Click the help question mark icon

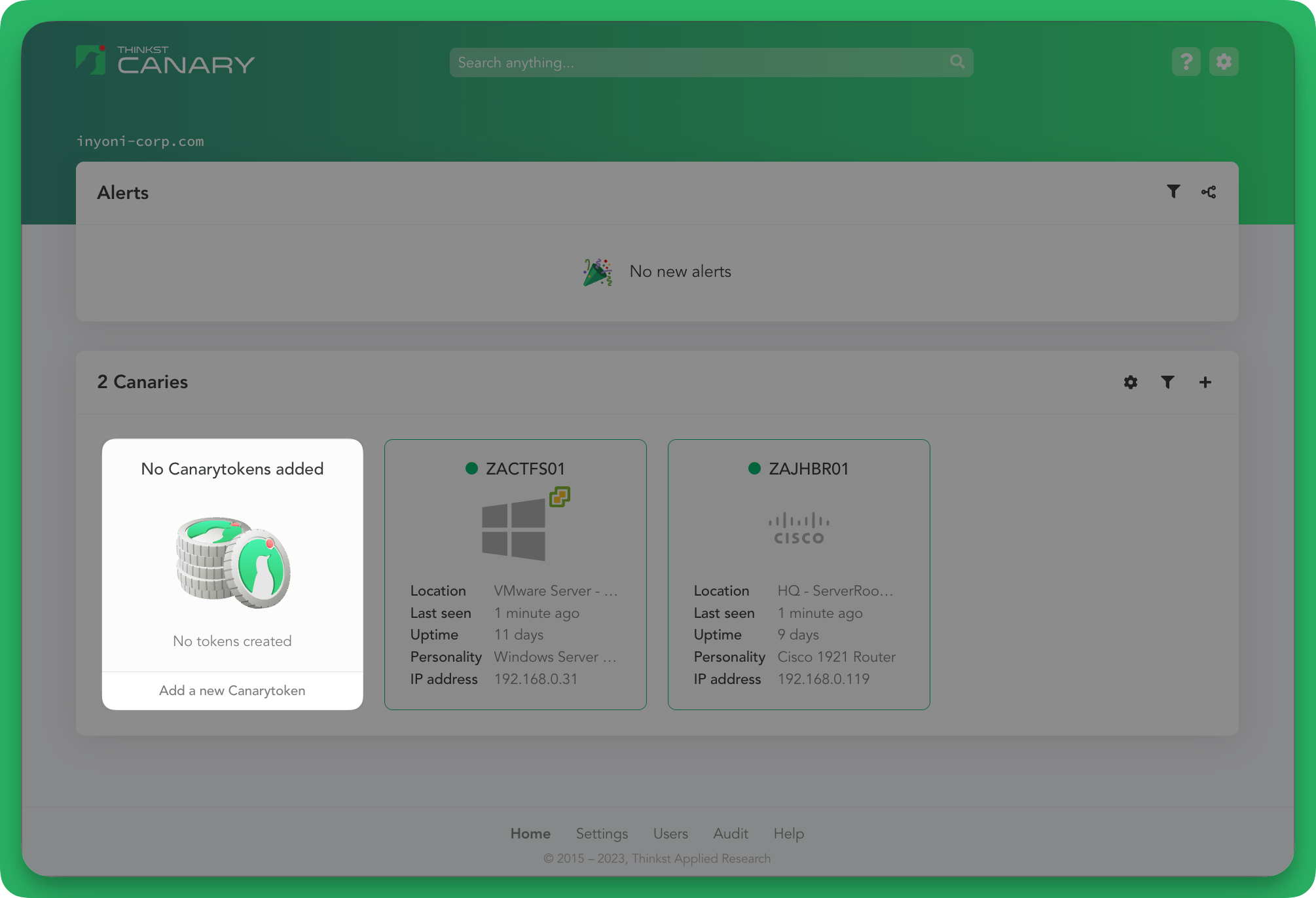(1186, 62)
